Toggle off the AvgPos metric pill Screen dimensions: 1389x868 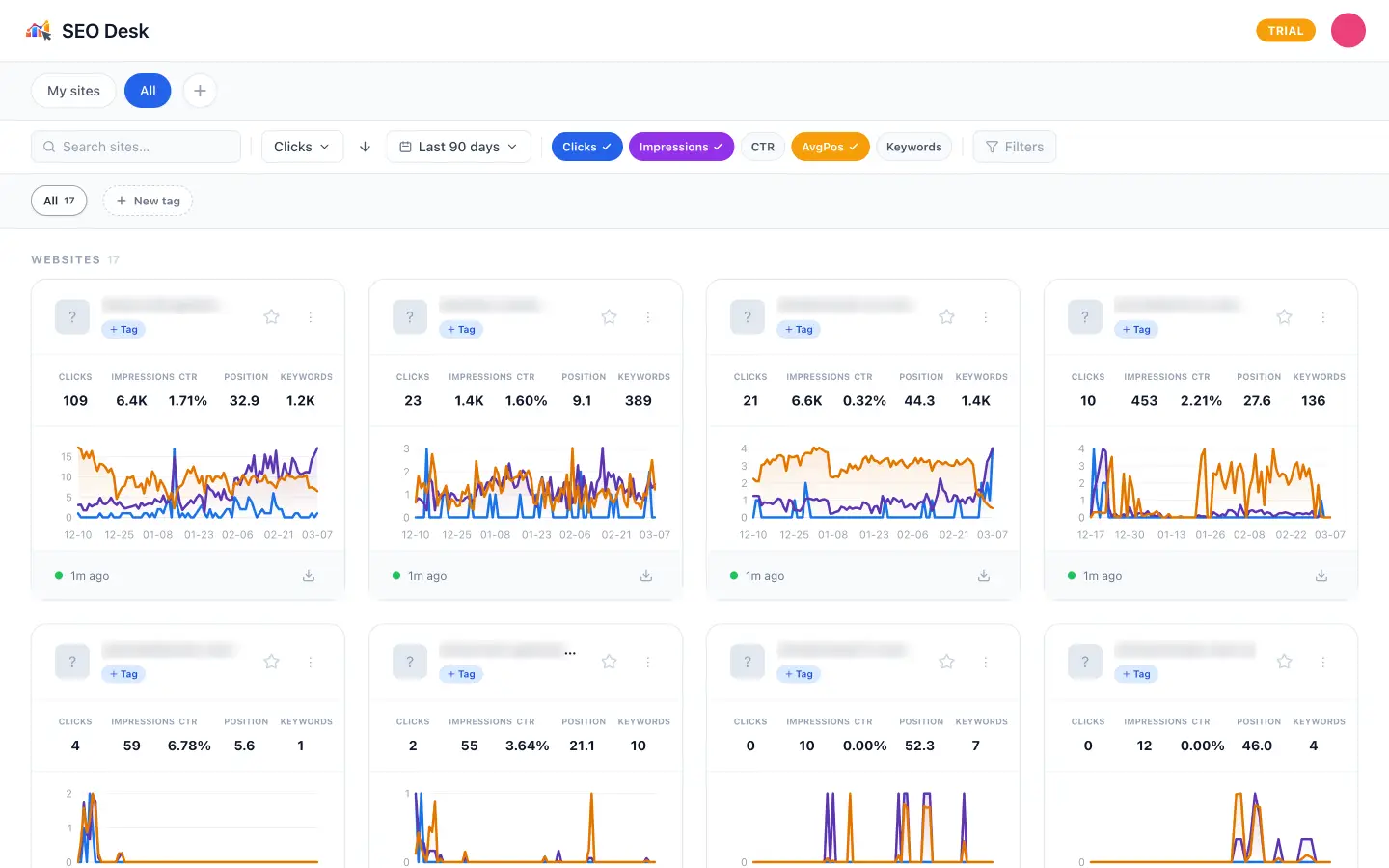tap(830, 146)
